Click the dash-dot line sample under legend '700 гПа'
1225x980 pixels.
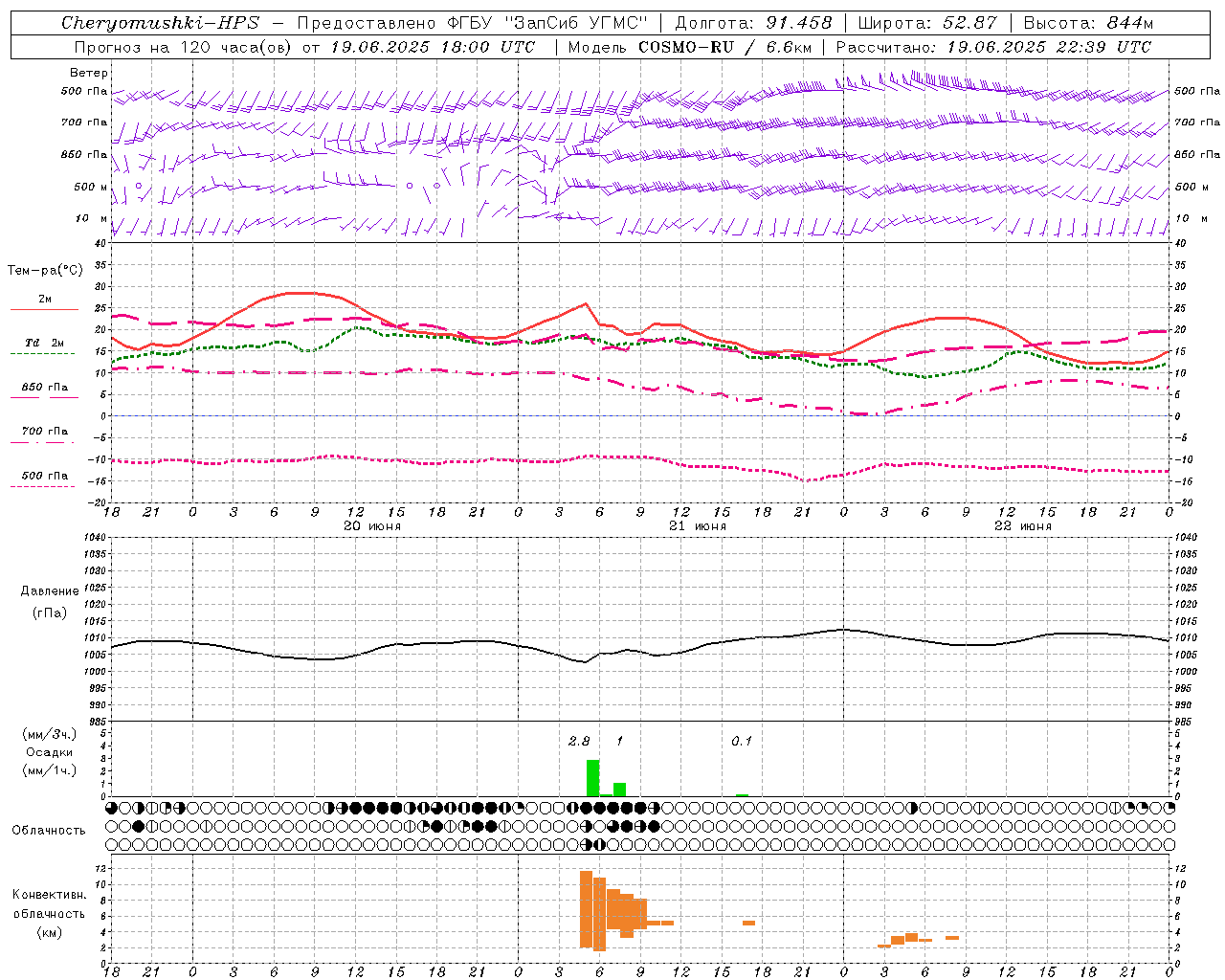(42, 442)
